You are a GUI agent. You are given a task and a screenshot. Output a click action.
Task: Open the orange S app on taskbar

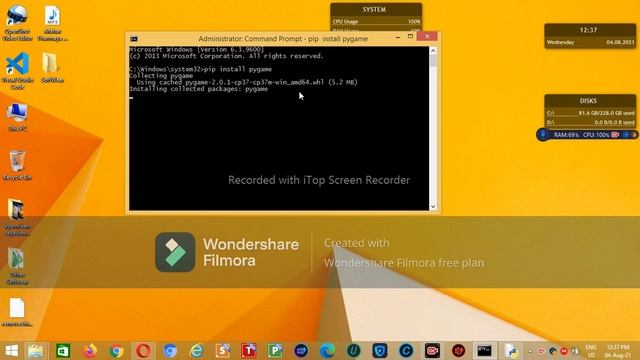tap(223, 351)
